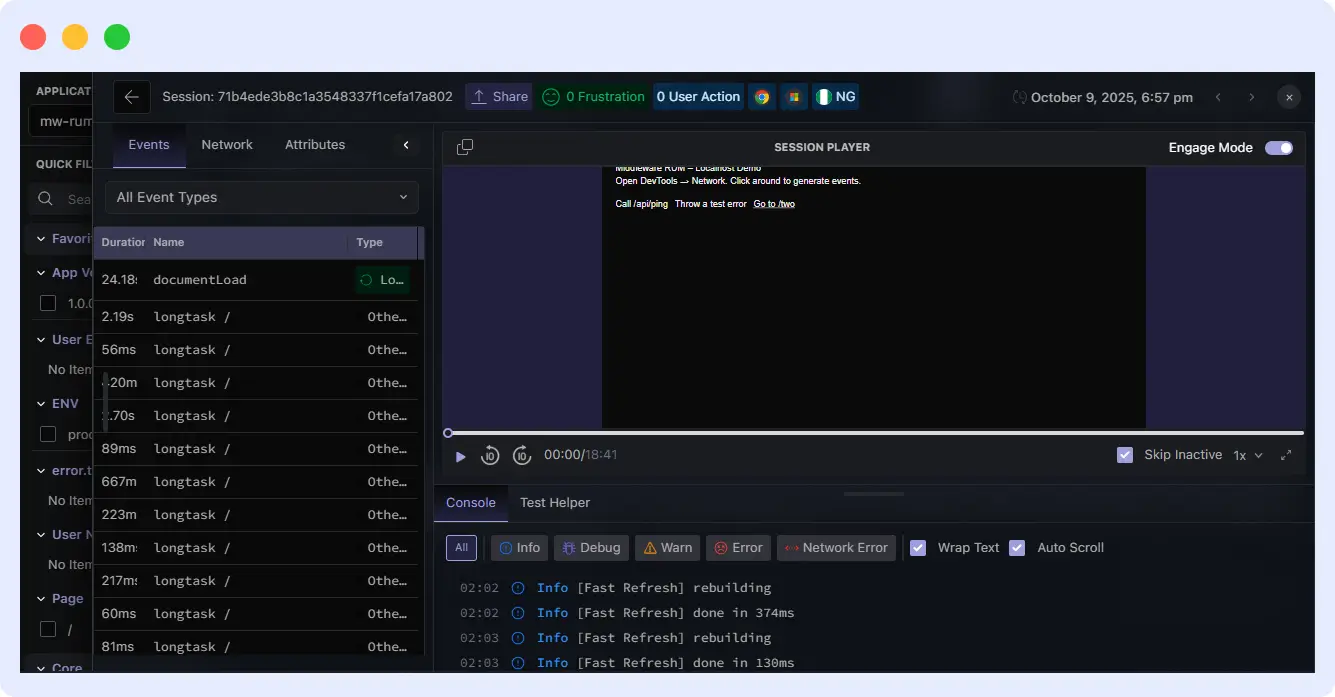
Task: Expand the session player to fullscreen
Action: tap(1288, 455)
